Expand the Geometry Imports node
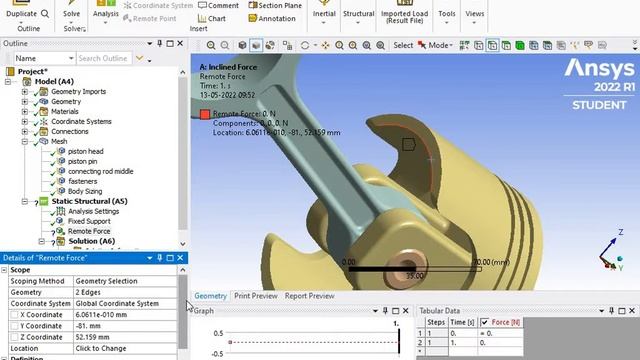 24,91
